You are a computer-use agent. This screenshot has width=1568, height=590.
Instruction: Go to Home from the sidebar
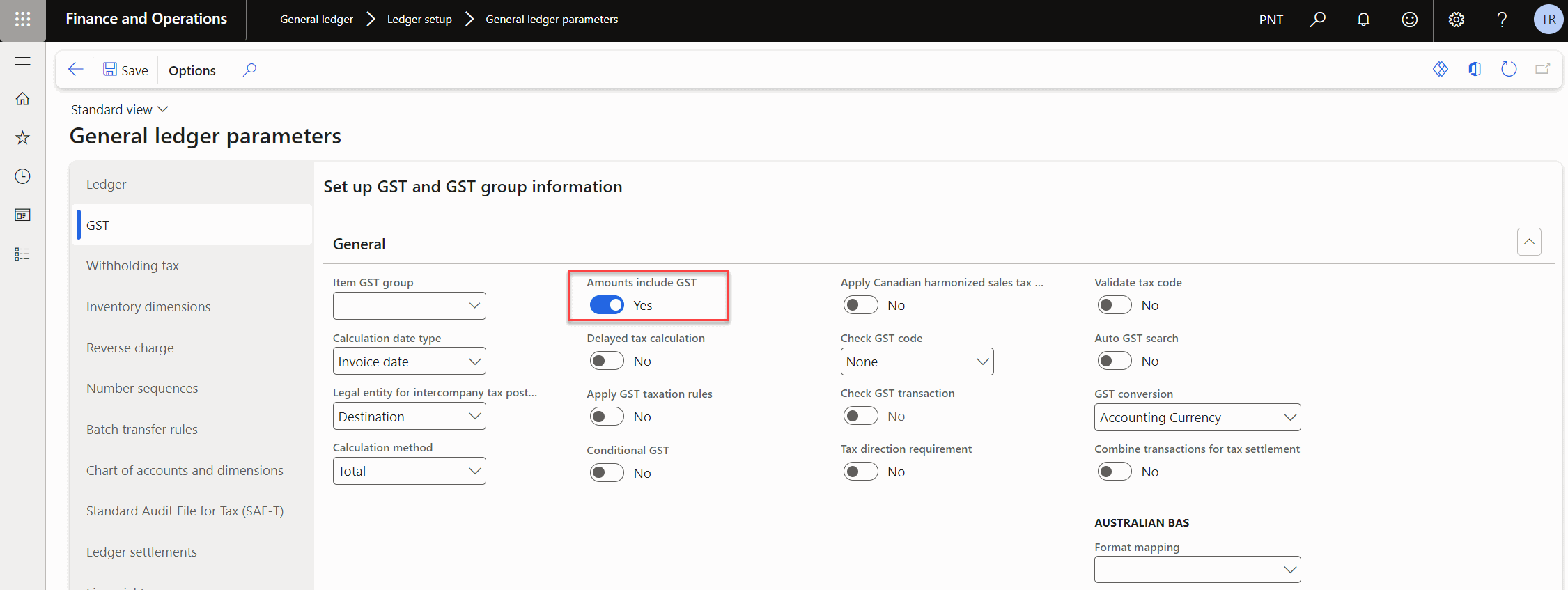(x=22, y=99)
